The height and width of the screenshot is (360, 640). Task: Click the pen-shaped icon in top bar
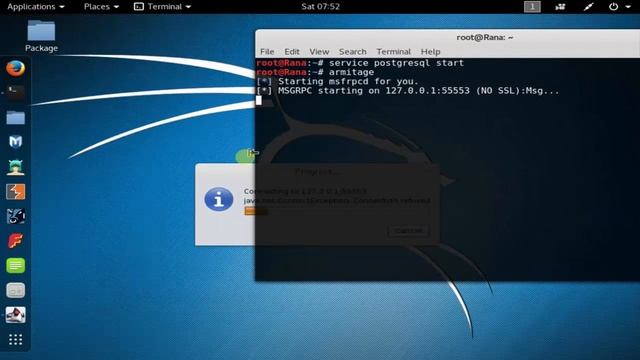click(x=588, y=7)
